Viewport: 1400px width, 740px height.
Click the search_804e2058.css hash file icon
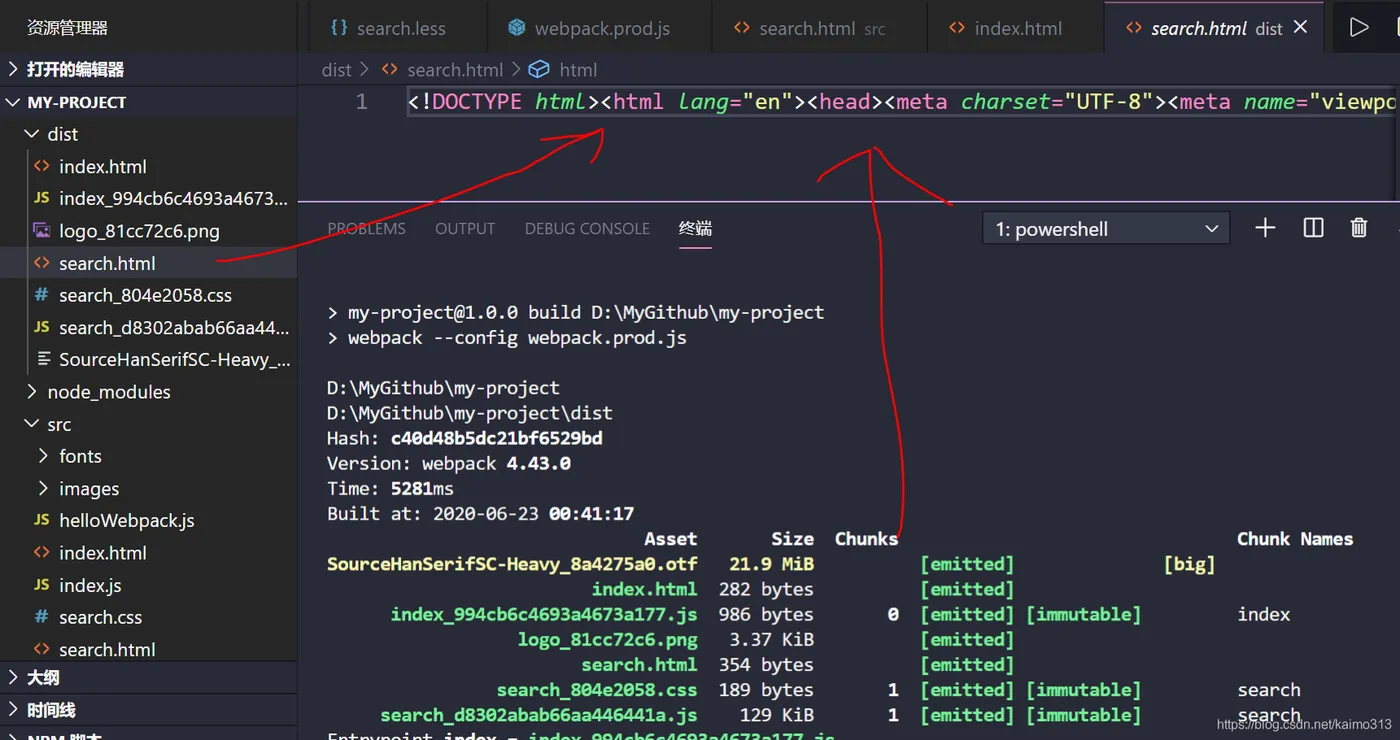pyautogui.click(x=42, y=295)
